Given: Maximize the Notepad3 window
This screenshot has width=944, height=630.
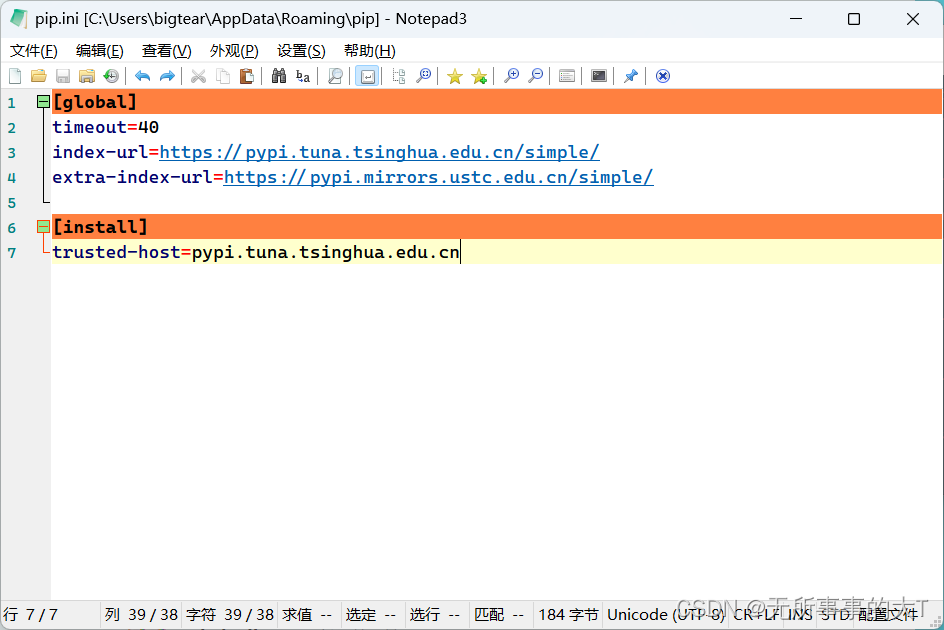Looking at the screenshot, I should (x=854, y=19).
